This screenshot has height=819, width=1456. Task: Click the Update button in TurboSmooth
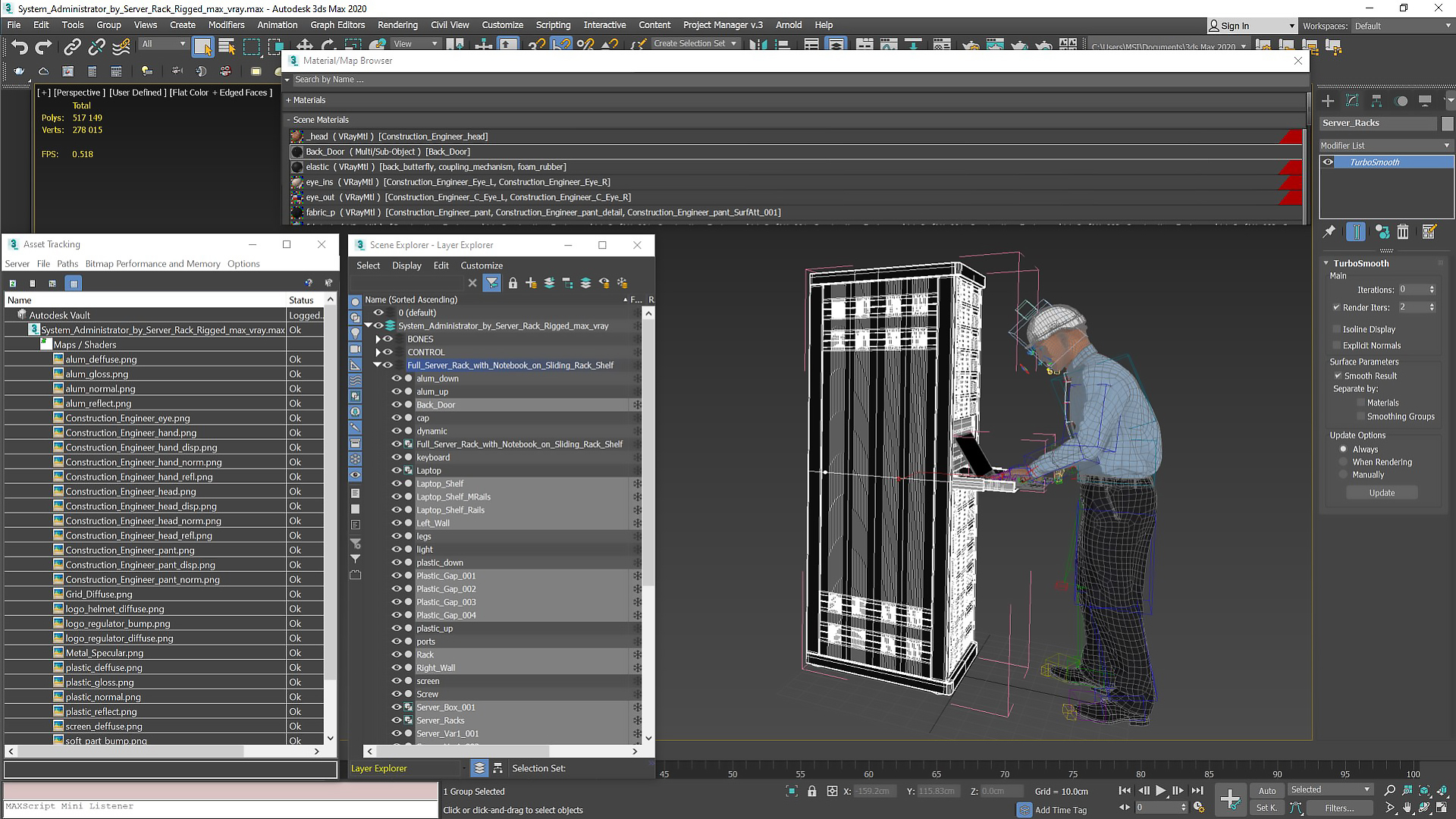(1382, 493)
